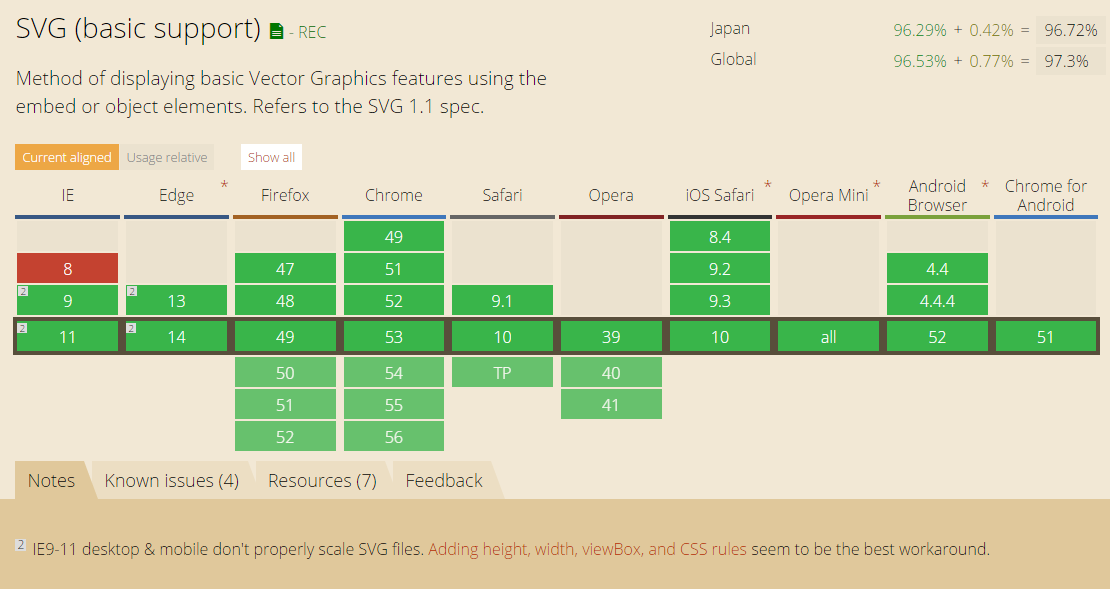Select the Current aligned view

[67, 157]
